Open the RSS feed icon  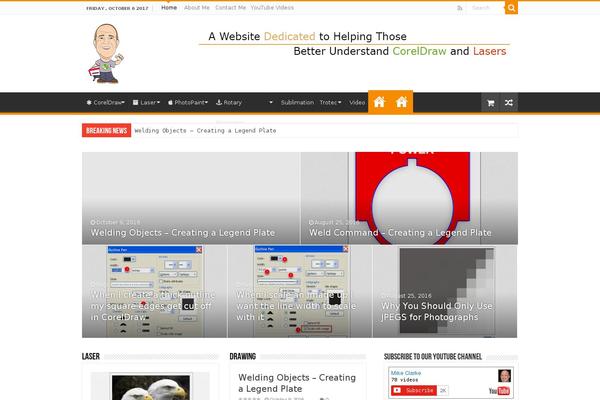(x=460, y=8)
